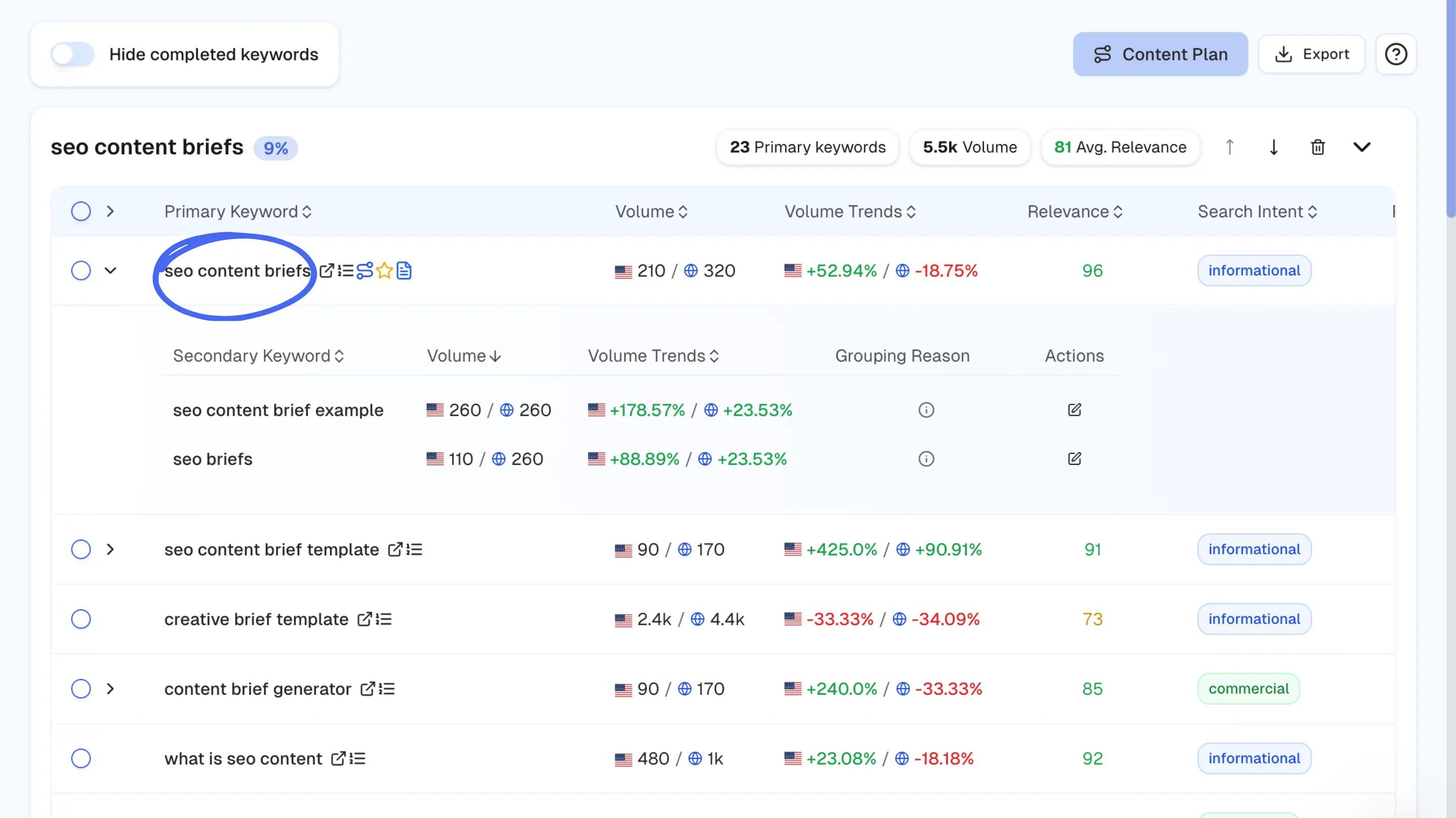Screen dimensions: 1456x818
Task: Select the creative brief template row checkbox
Action: pyautogui.click(x=81, y=619)
